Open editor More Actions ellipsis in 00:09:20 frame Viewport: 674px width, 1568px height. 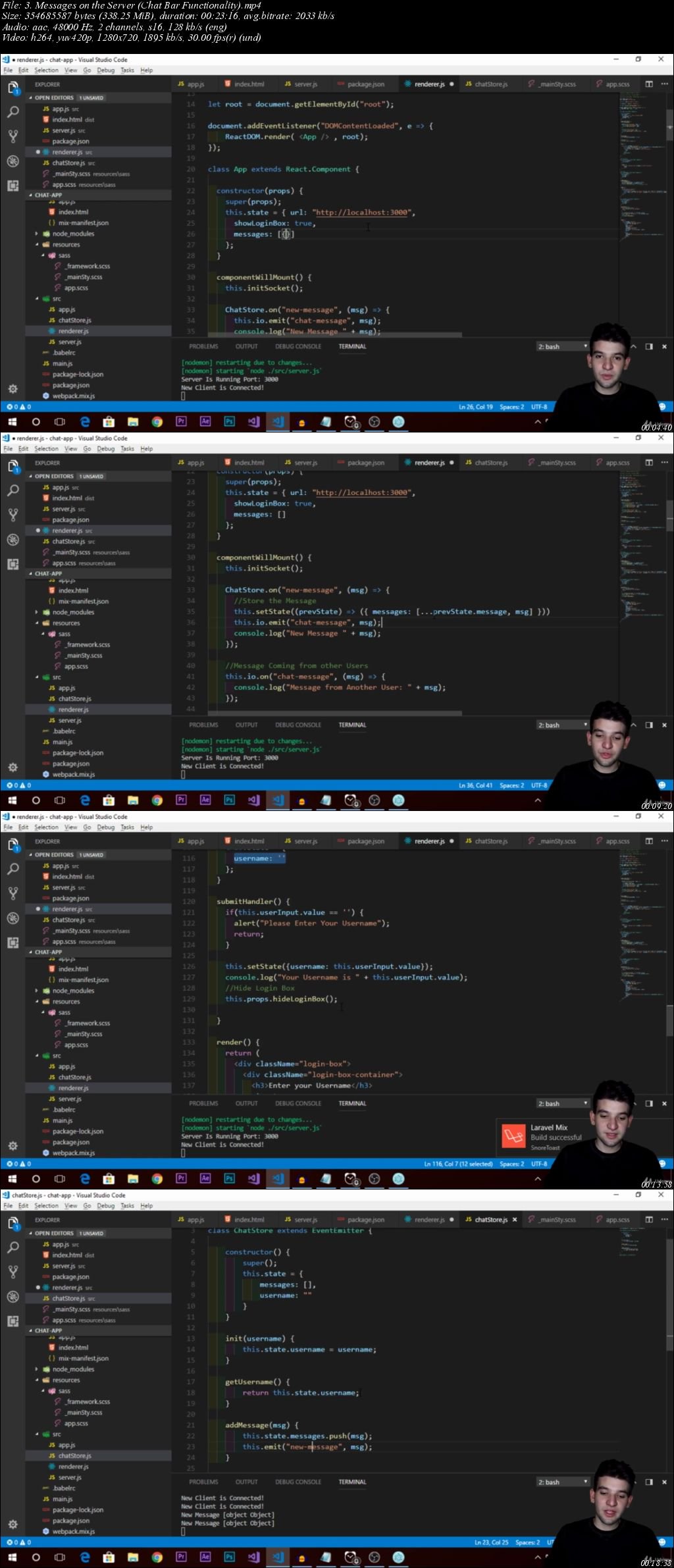pyautogui.click(x=664, y=463)
